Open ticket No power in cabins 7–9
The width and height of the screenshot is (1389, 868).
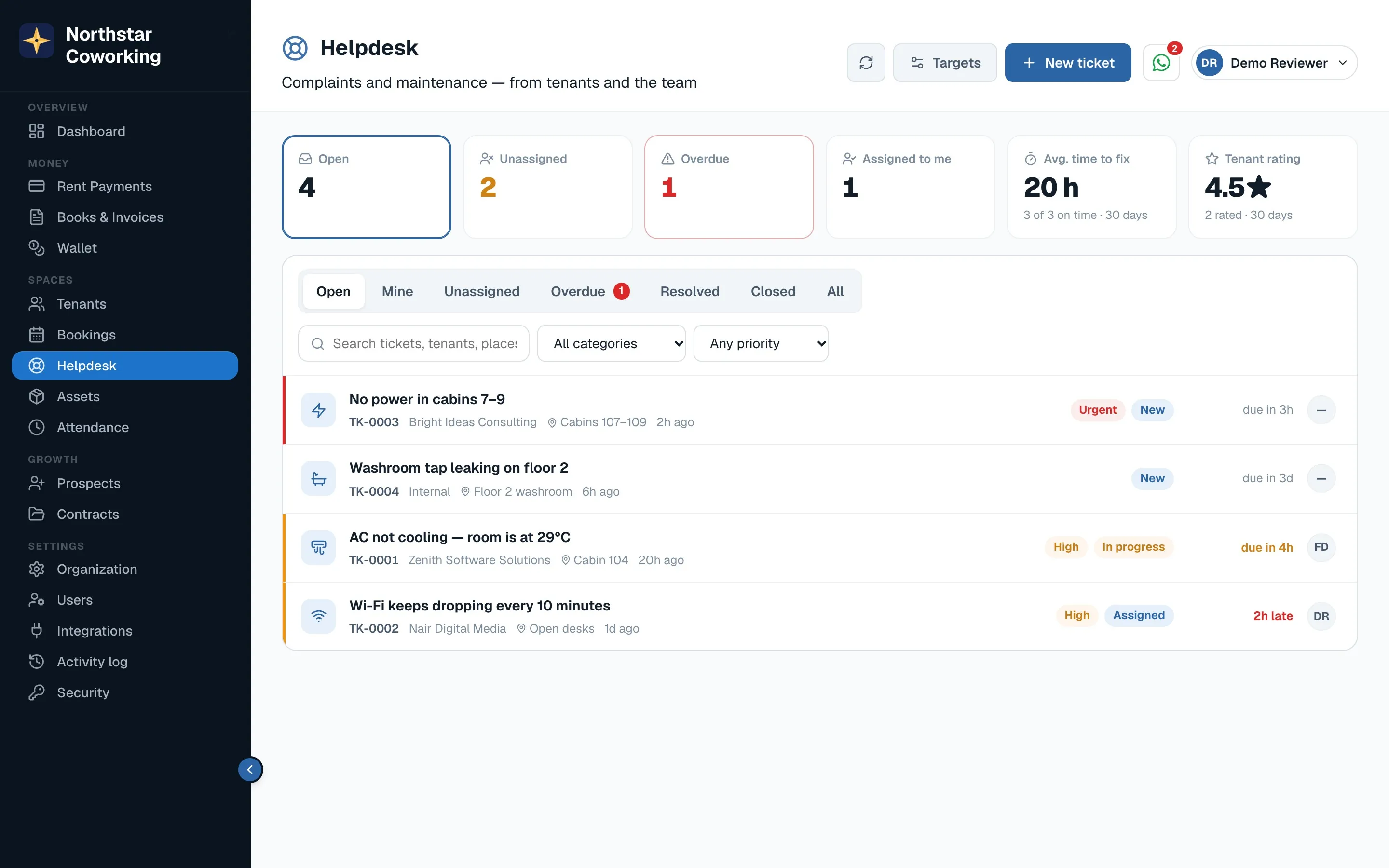coord(819,410)
